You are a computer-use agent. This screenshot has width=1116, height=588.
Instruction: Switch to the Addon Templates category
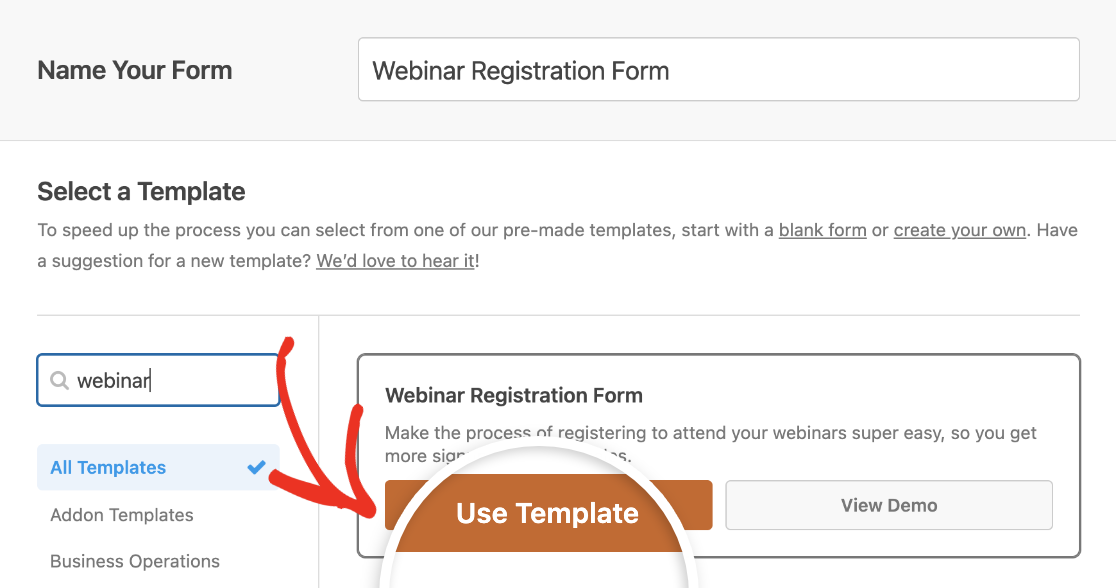coord(122,515)
